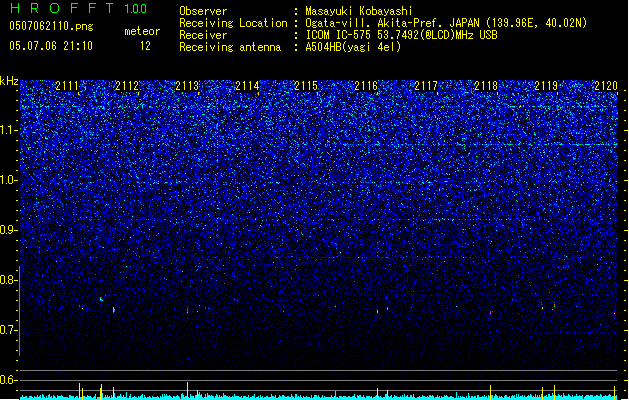629x400 pixels.
Task: Click the meteor echo near 2118
Action: tap(491, 313)
